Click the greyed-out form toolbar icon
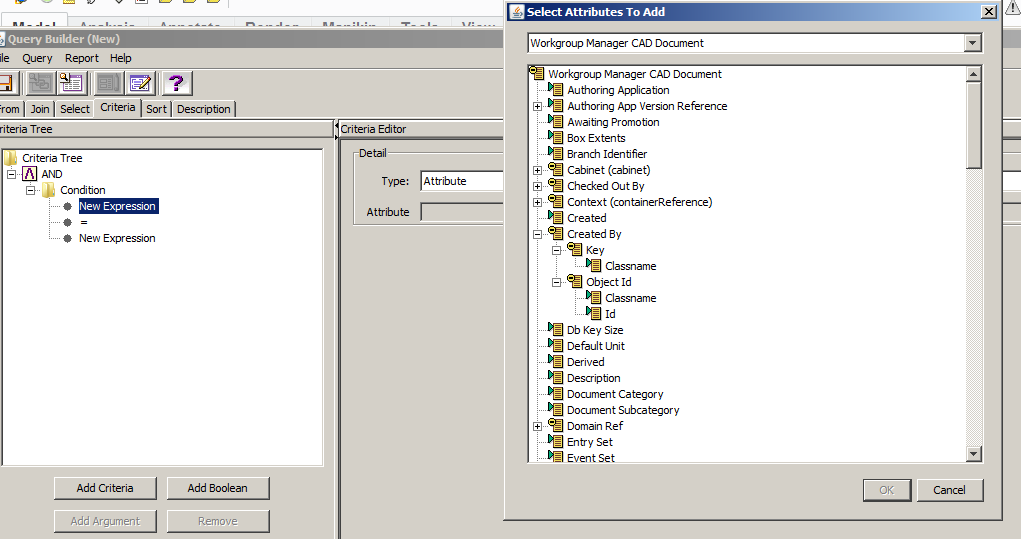Image resolution: width=1021 pixels, height=539 pixels. (107, 83)
